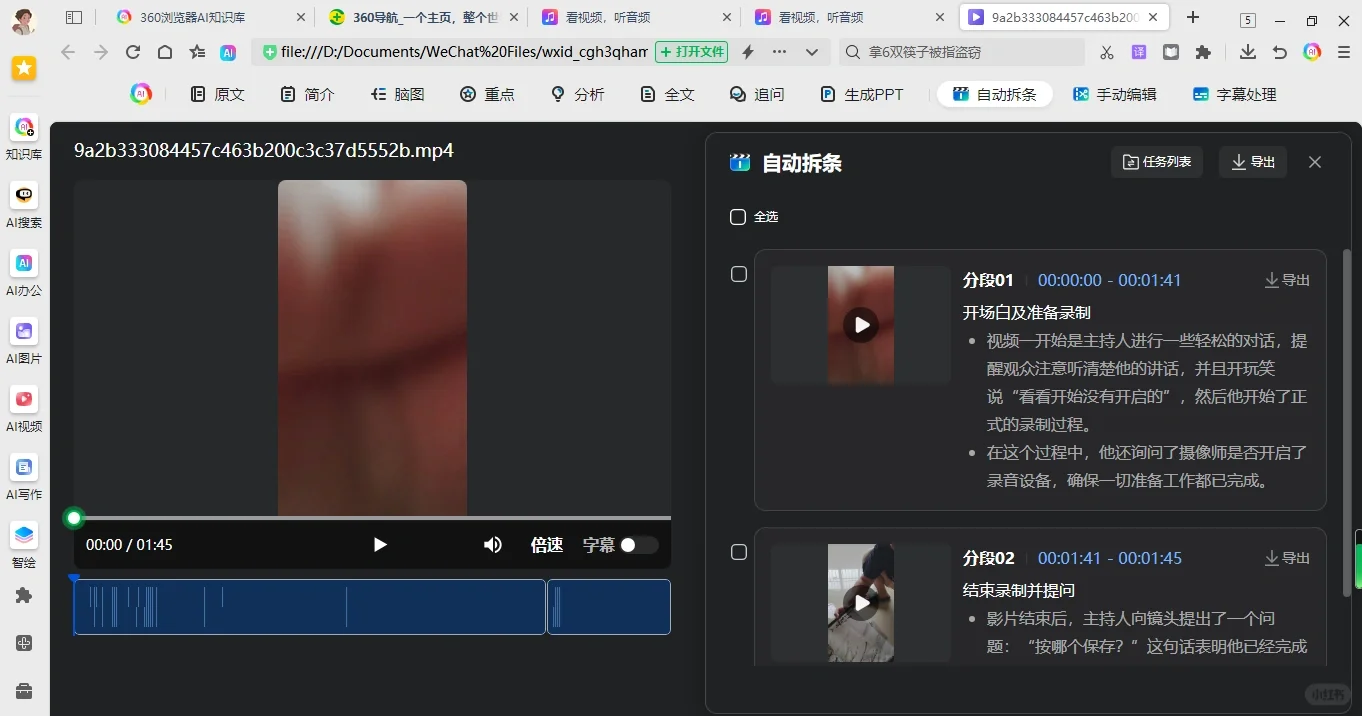Image resolution: width=1362 pixels, height=716 pixels.
Task: Mute the video volume speaker icon
Action: (492, 545)
